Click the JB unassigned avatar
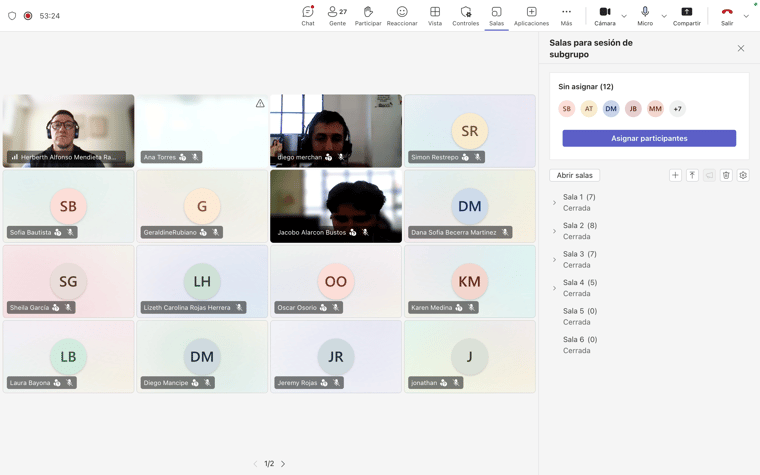Screen dimensions: 760x475 click(x=633, y=109)
